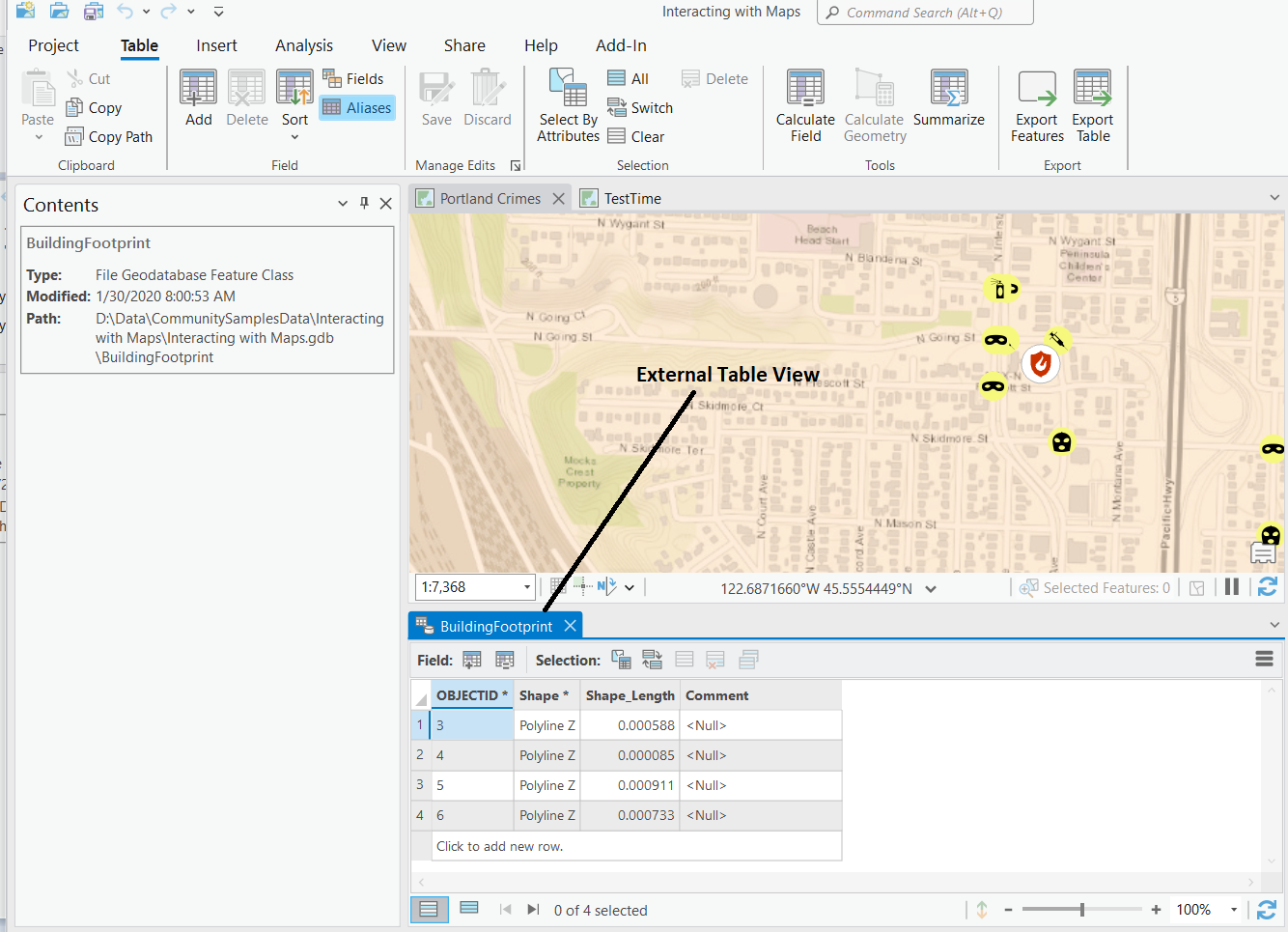The image size is (1288, 932).
Task: Click Copy Path in Clipboard group
Action: pos(109,137)
